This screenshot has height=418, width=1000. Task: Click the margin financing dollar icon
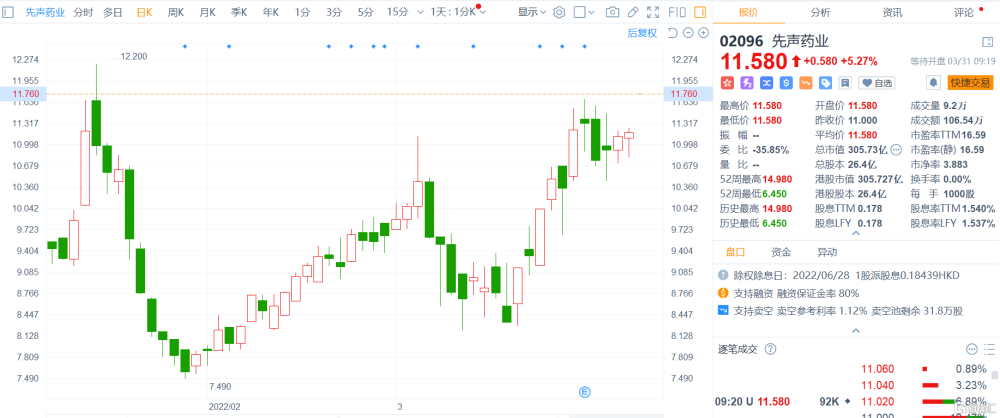[x=723, y=293]
